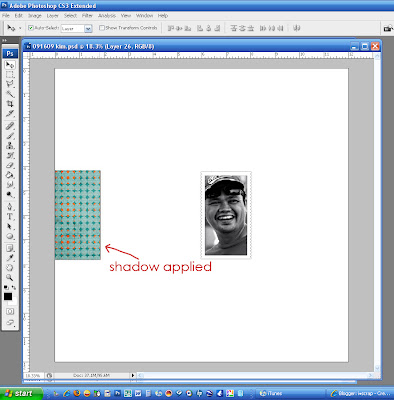Click the background white color swatch
This screenshot has width=394, height=400.
click(14, 302)
